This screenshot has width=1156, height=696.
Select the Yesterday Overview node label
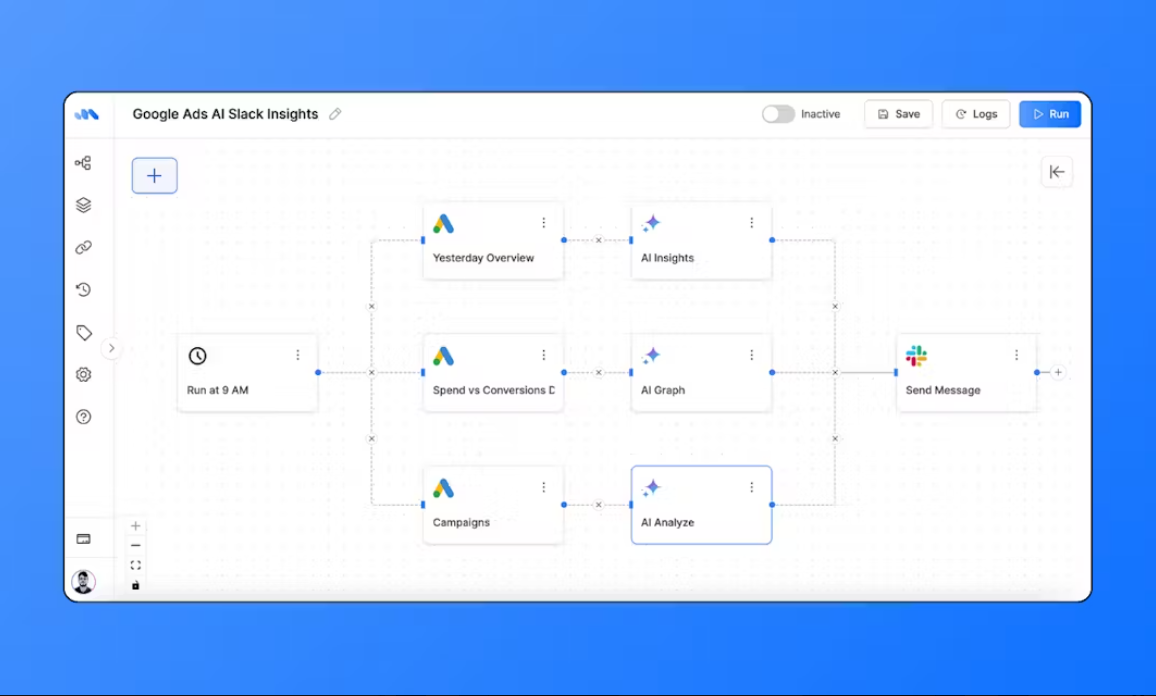coord(484,258)
